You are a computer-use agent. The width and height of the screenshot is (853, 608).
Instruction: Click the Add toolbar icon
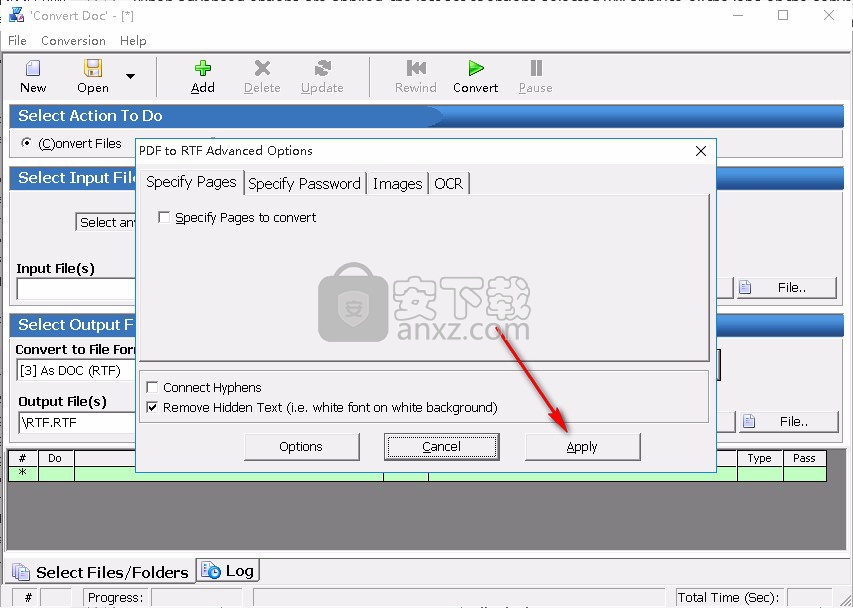pos(203,69)
